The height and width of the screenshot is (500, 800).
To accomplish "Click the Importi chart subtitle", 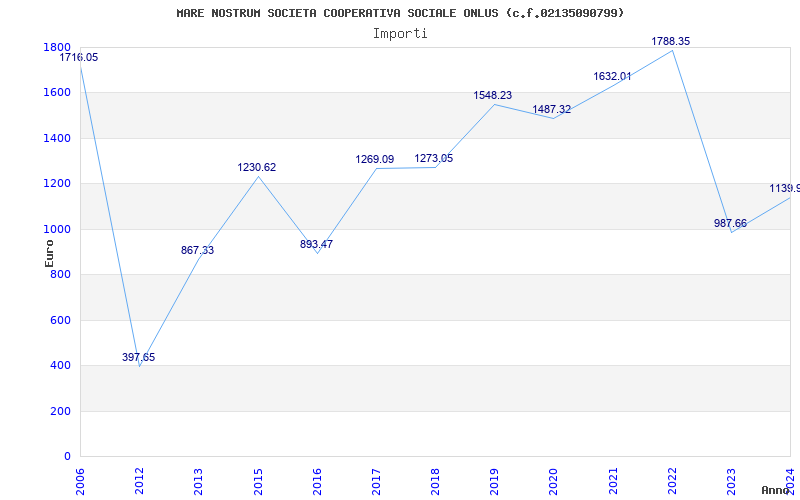I will tap(400, 34).
